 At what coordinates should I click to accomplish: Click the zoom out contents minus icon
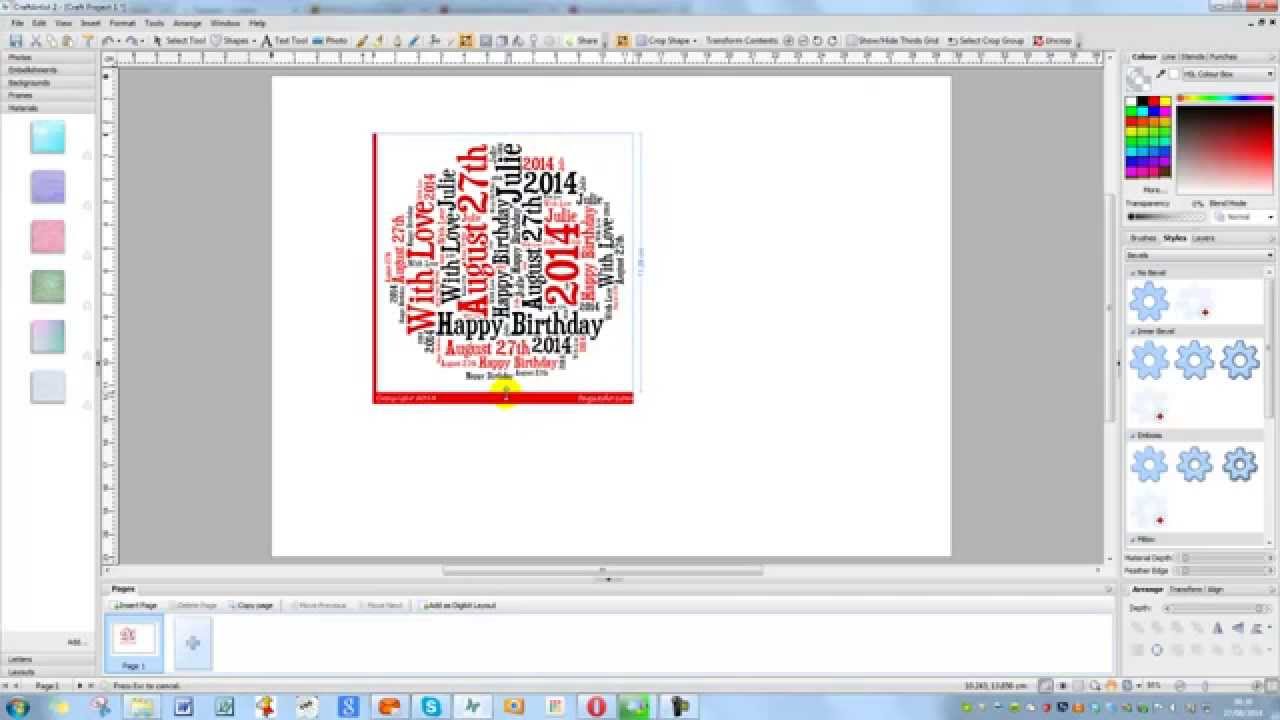[x=803, y=41]
